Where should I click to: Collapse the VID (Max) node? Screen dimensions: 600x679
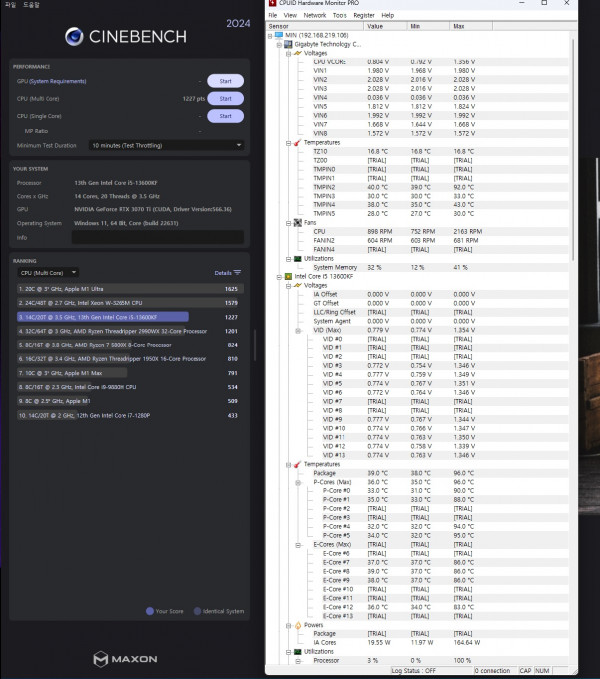pos(298,330)
